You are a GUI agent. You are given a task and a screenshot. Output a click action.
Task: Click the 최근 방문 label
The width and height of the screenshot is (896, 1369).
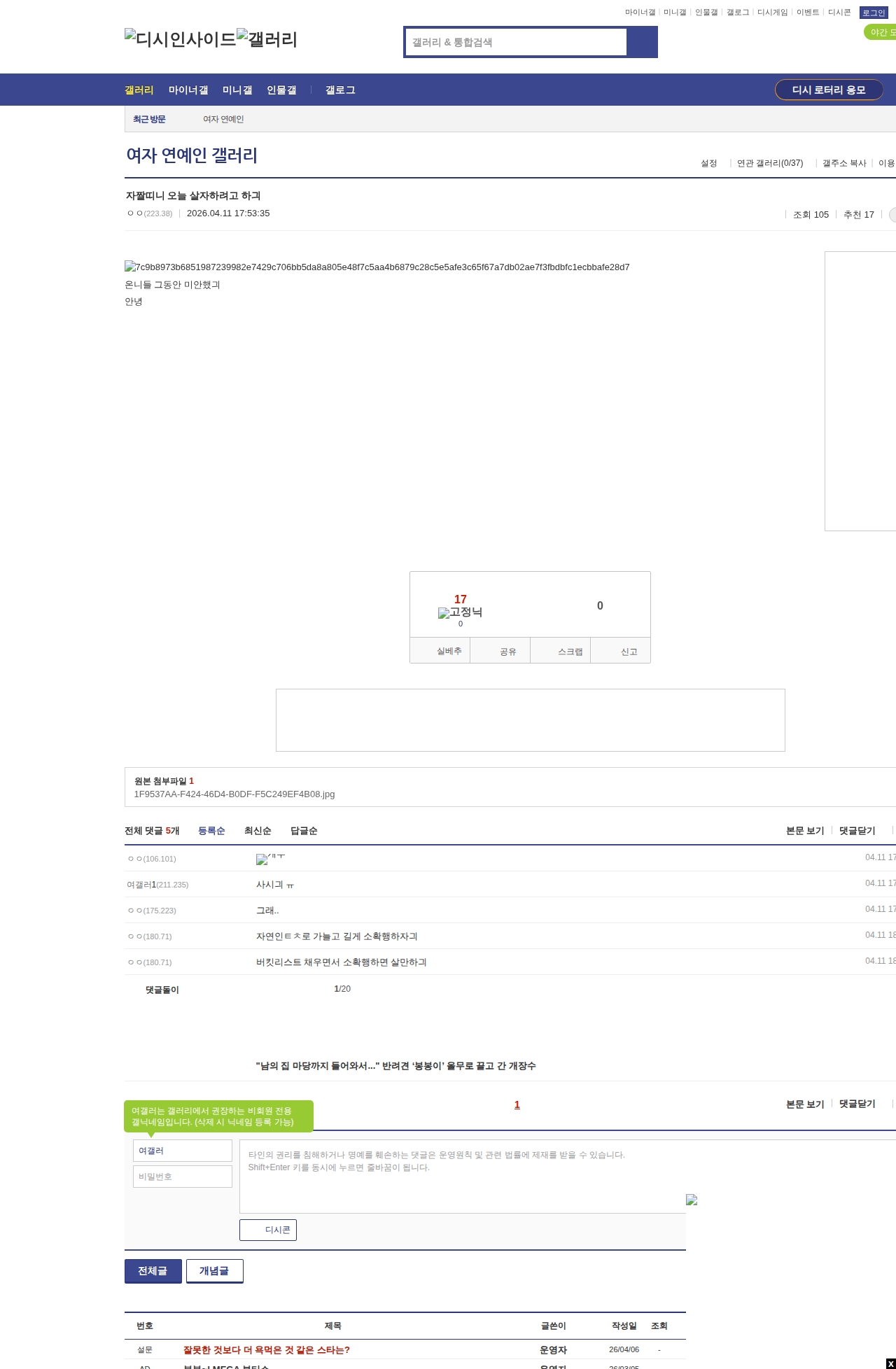point(149,119)
